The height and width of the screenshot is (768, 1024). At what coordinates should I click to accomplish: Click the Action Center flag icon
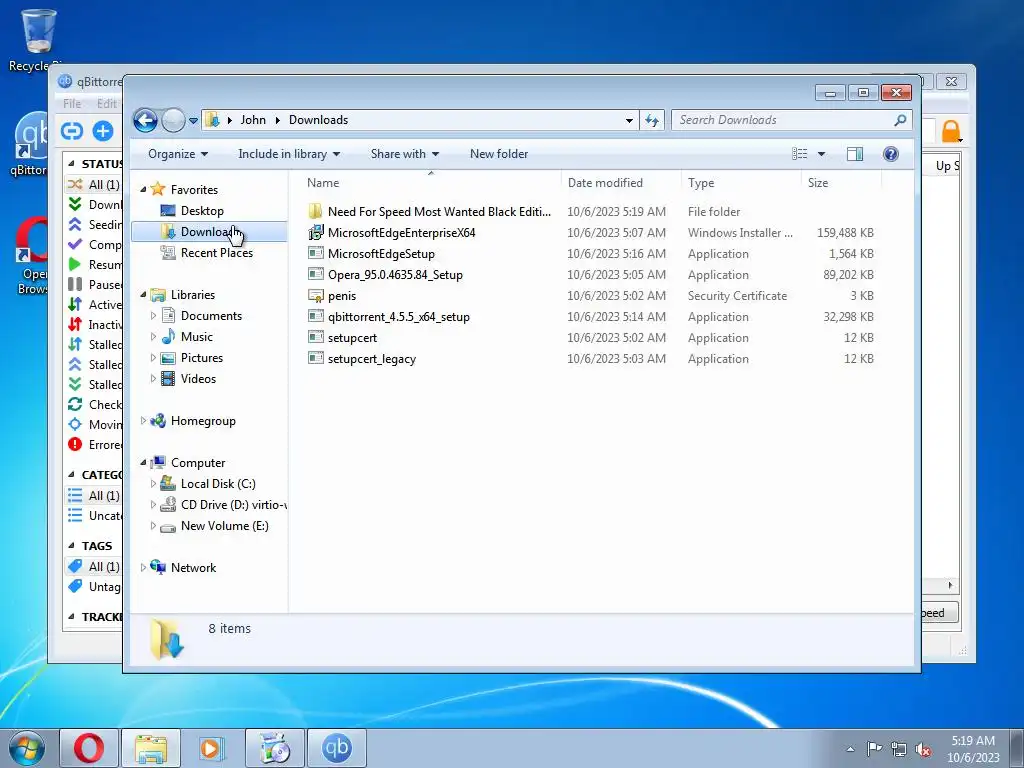point(874,749)
